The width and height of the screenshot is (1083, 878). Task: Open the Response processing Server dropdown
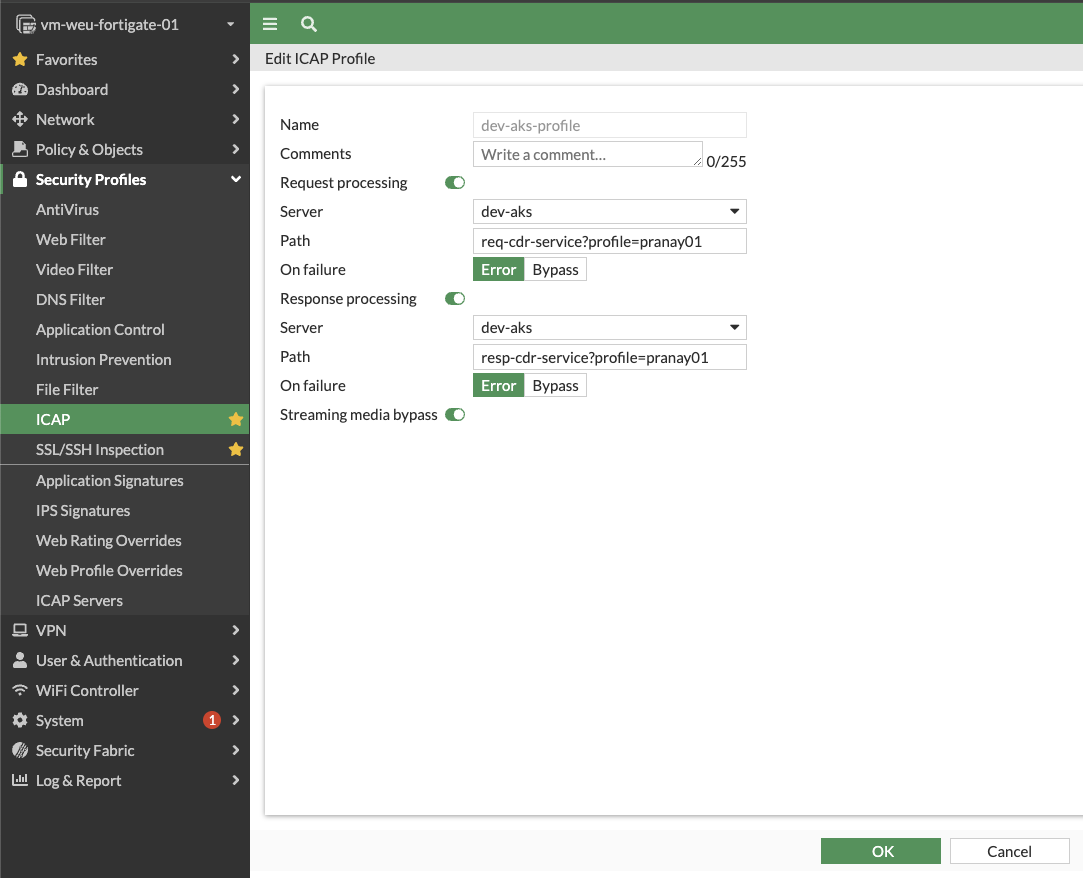[x=609, y=328]
